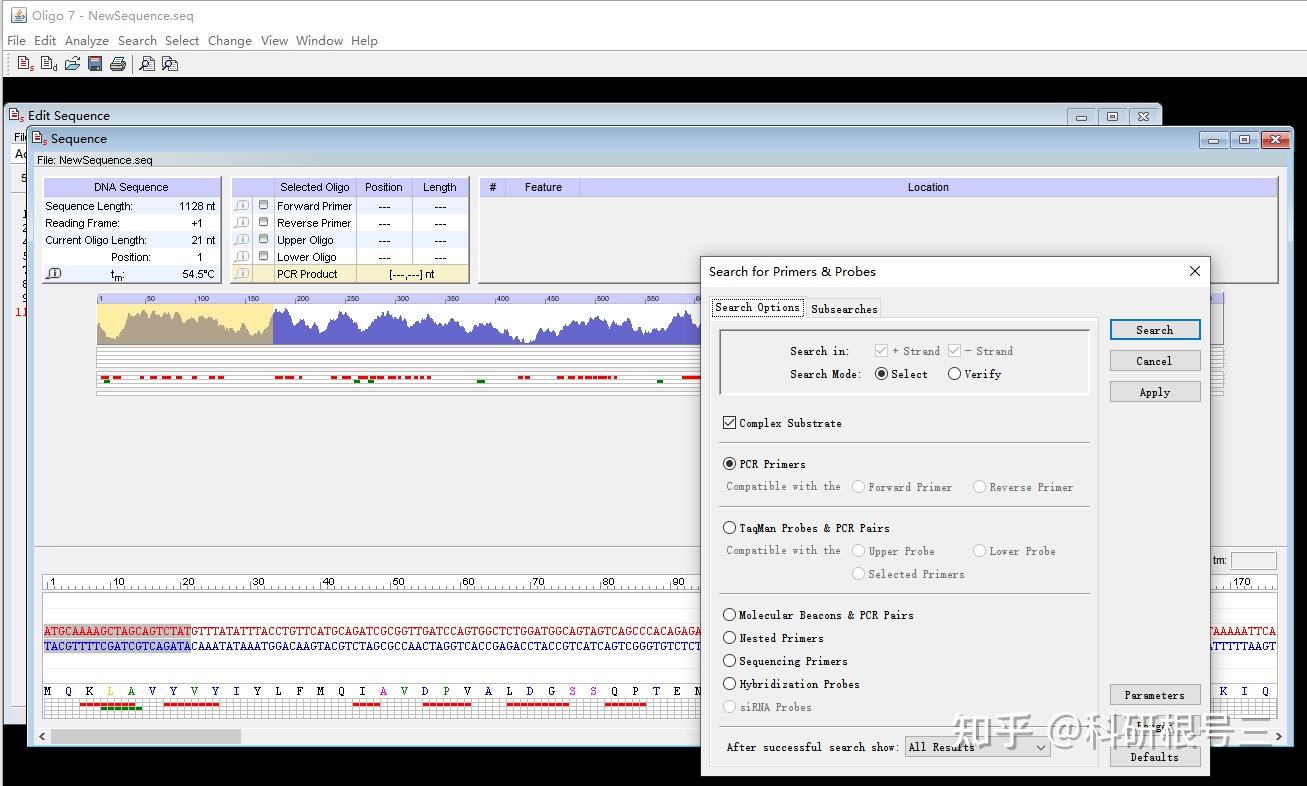Click the Cancel button
The height and width of the screenshot is (786, 1307).
pos(1155,361)
